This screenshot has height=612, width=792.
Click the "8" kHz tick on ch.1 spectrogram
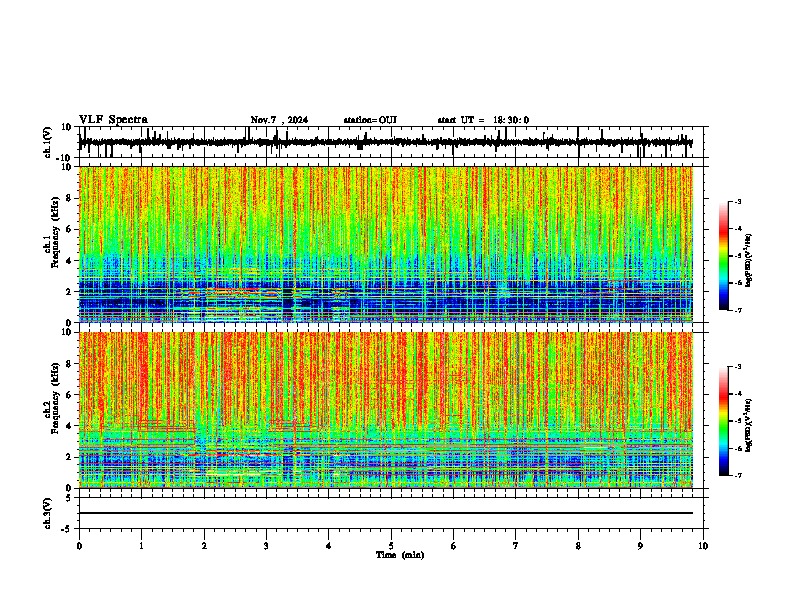pos(70,198)
